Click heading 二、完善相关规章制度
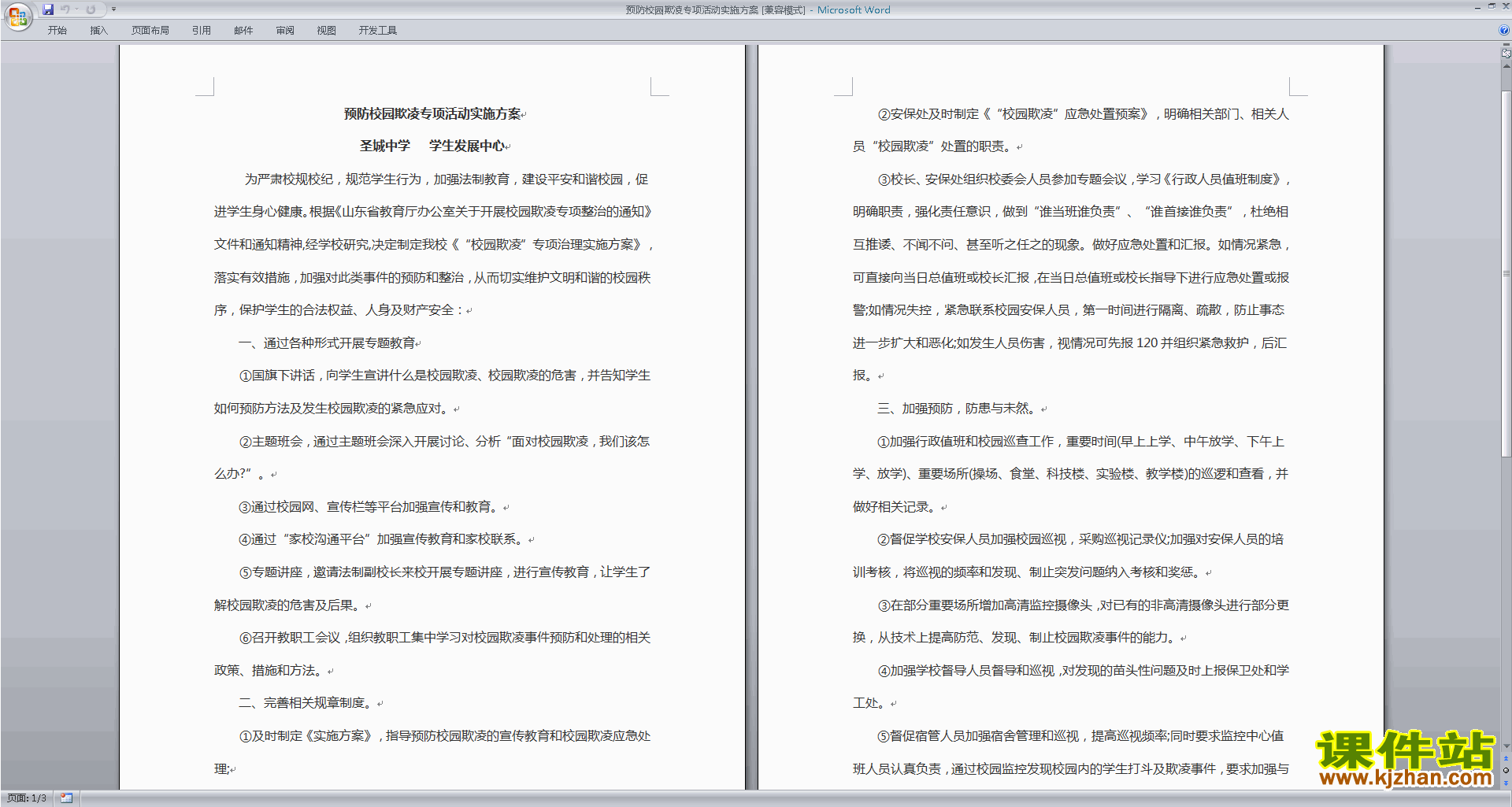 click(x=309, y=703)
